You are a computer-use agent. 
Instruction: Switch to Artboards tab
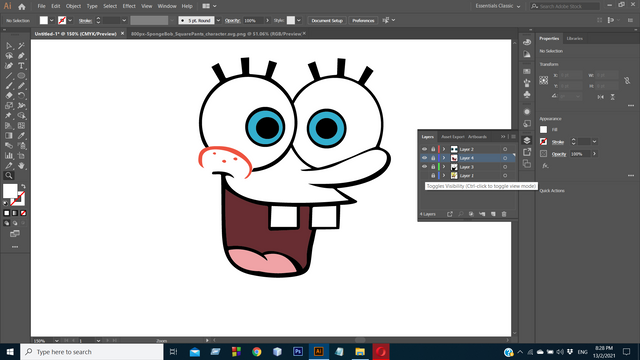coord(477,137)
